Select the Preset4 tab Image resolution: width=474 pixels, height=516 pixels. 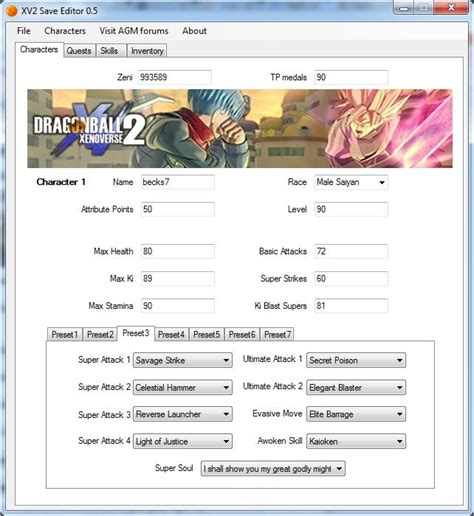point(171,334)
